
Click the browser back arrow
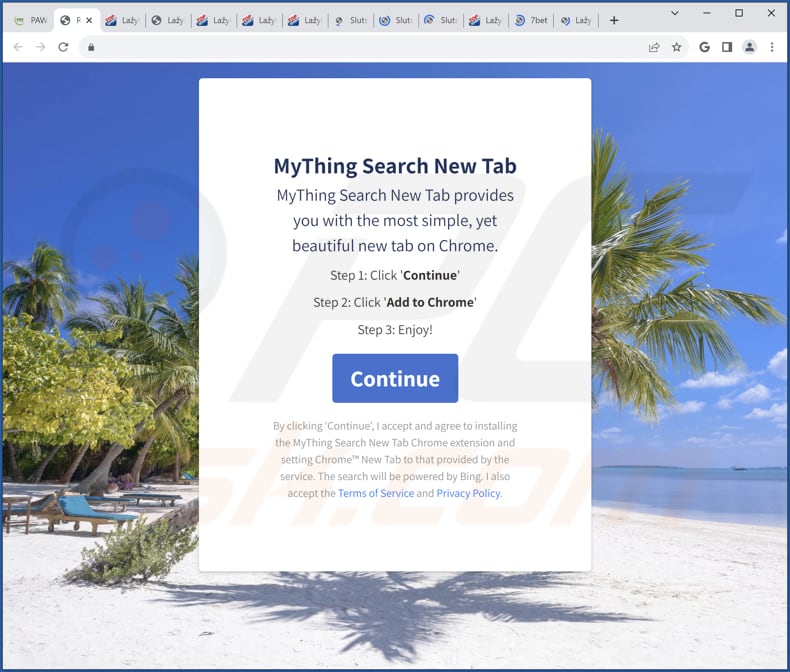(x=17, y=47)
